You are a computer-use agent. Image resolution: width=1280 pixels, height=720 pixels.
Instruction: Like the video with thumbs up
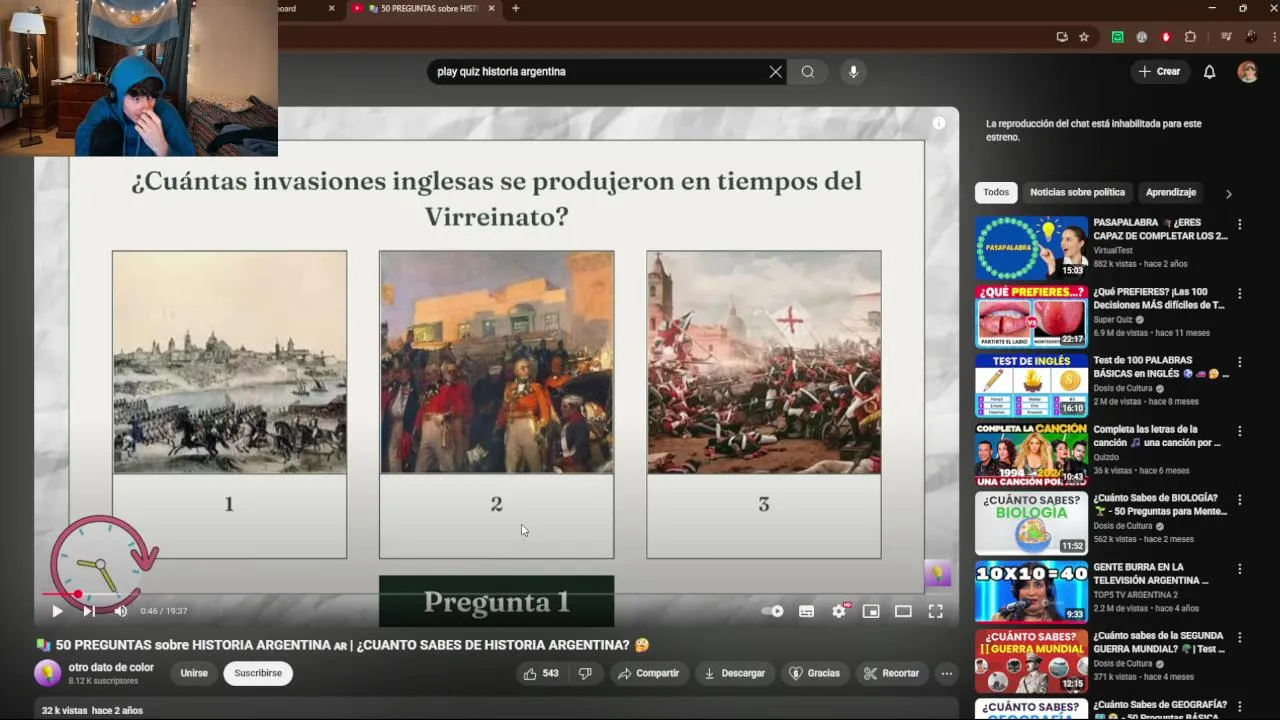pyautogui.click(x=542, y=674)
